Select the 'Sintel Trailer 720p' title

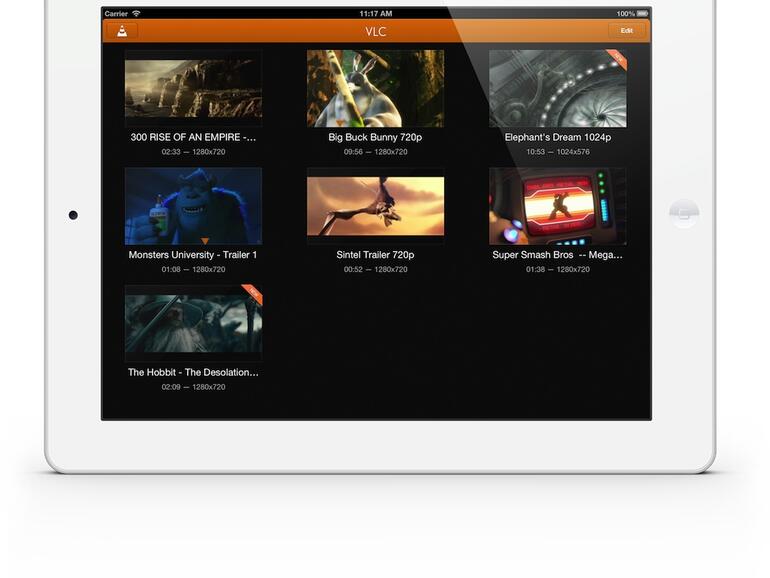[x=375, y=255]
